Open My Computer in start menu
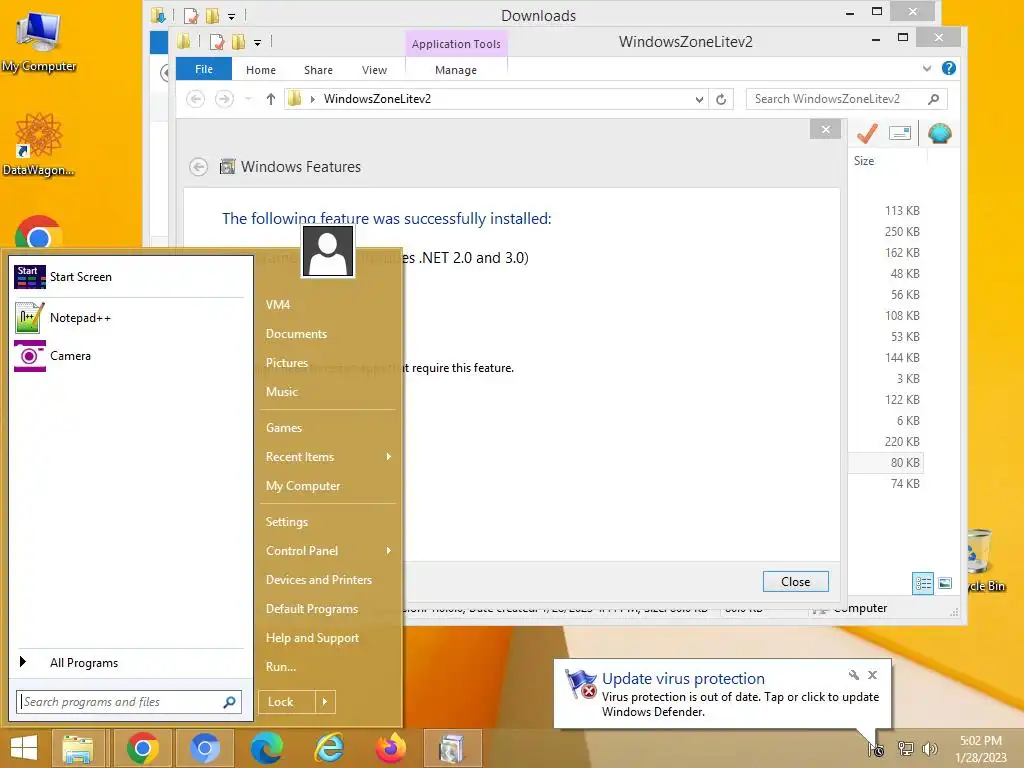Viewport: 1024px width, 768px height. click(x=302, y=486)
